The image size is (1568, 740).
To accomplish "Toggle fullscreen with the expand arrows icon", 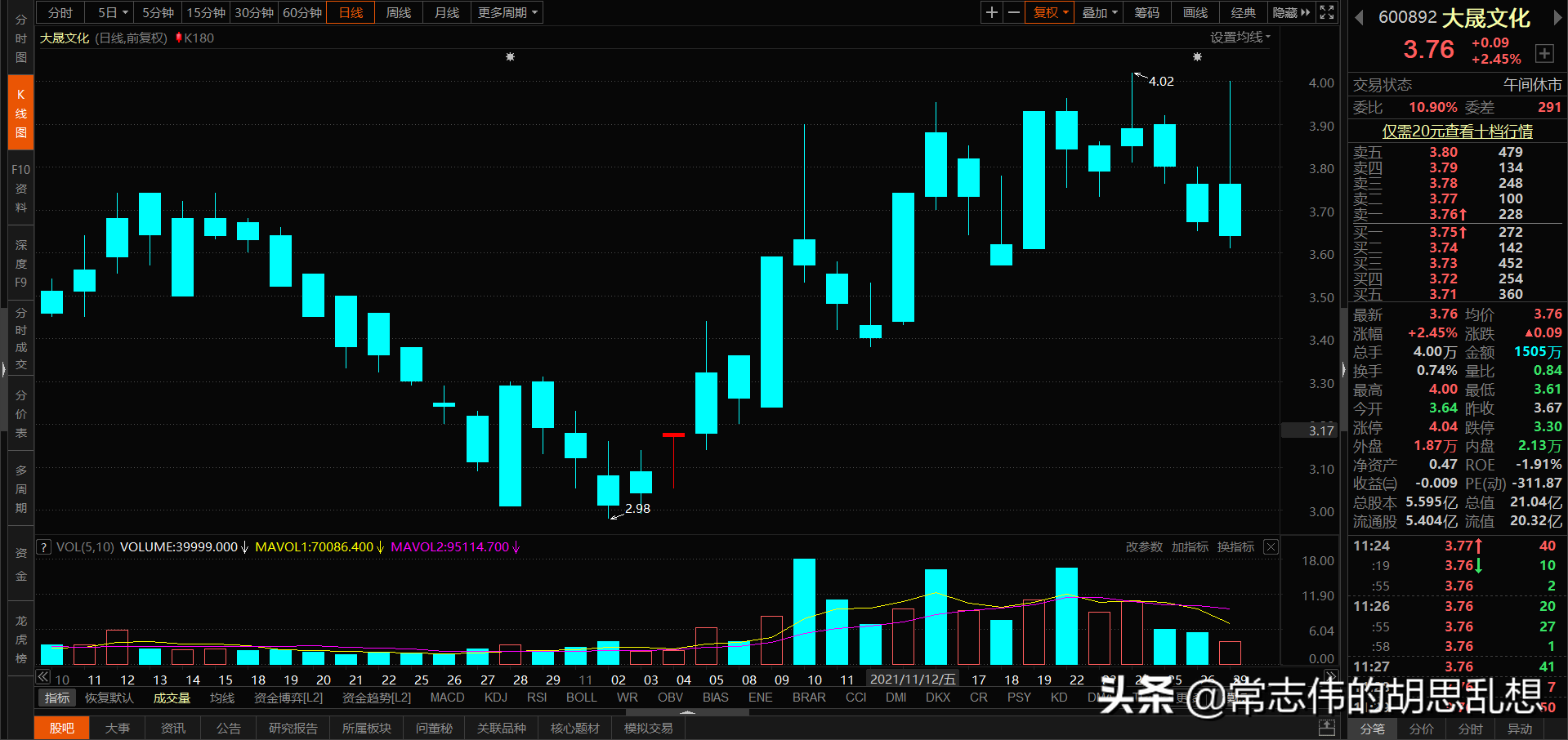I will coord(1326,12).
